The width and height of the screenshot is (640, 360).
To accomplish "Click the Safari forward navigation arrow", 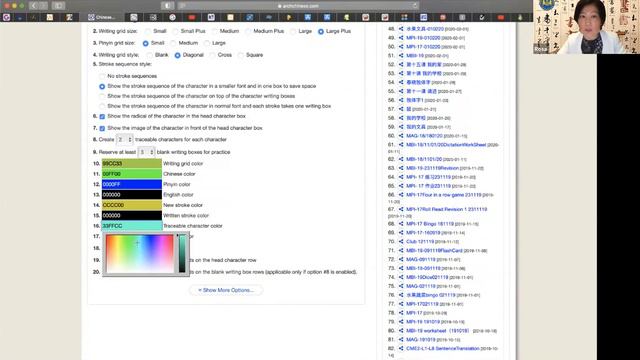I will tap(43, 6).
